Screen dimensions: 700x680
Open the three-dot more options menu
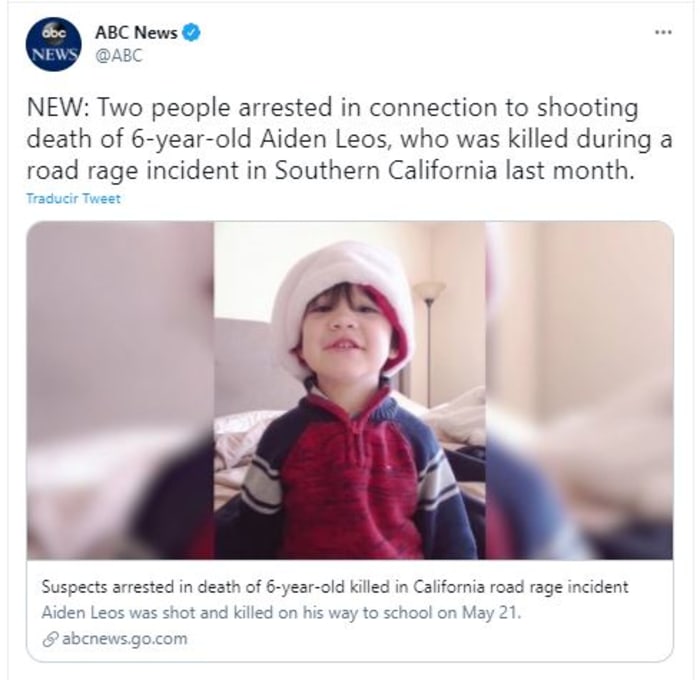point(663,32)
